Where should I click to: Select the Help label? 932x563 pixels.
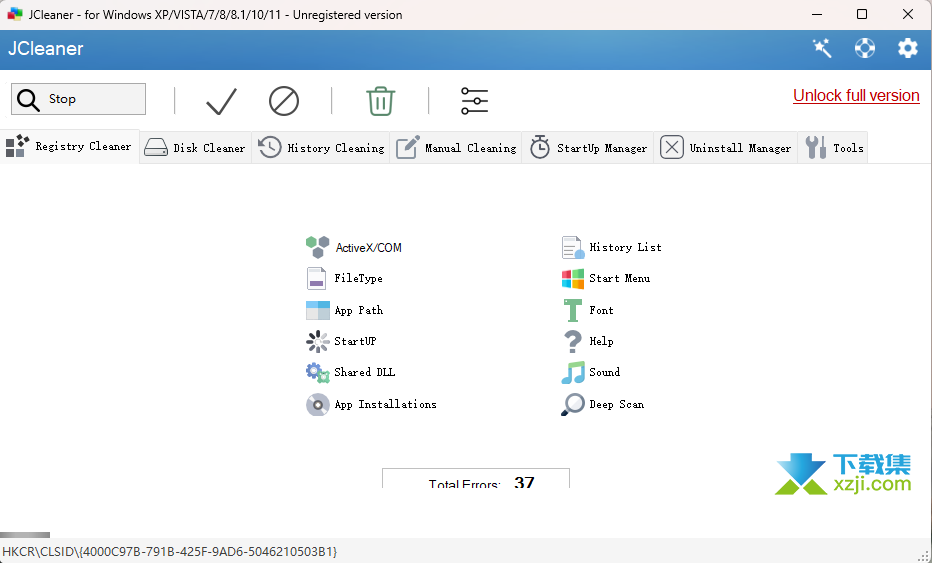click(601, 341)
